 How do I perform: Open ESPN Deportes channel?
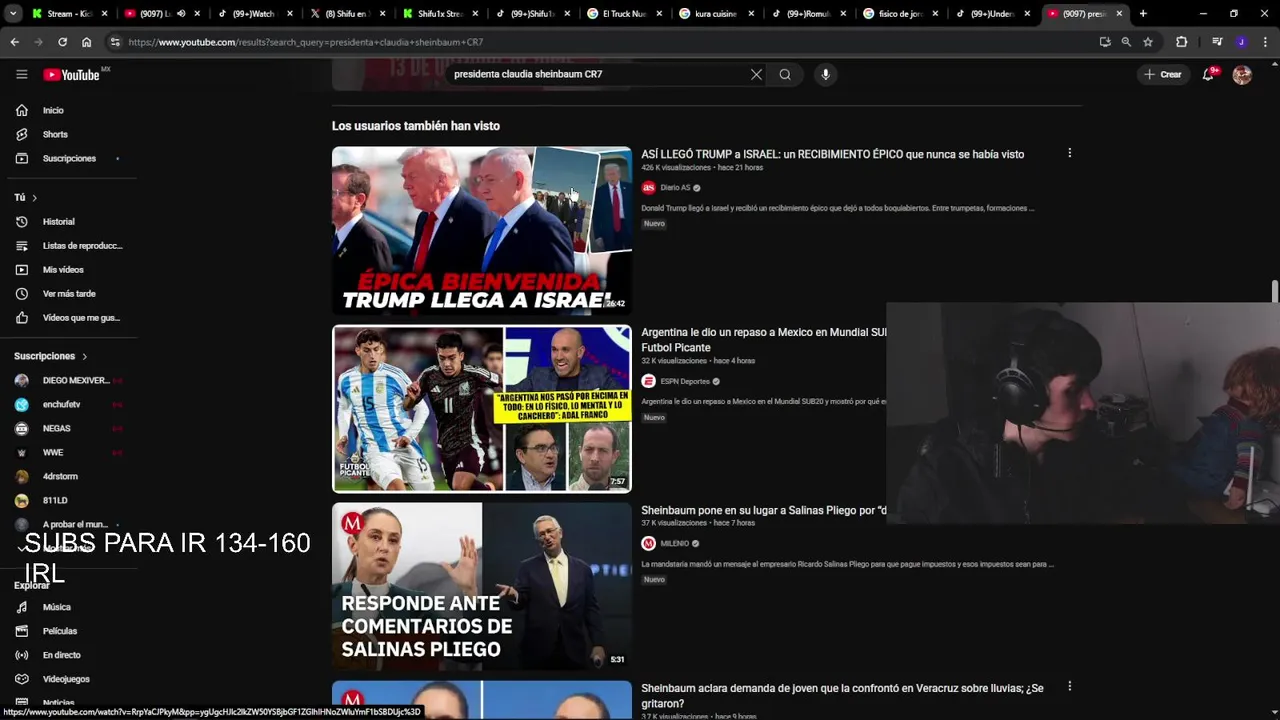pyautogui.click(x=685, y=381)
